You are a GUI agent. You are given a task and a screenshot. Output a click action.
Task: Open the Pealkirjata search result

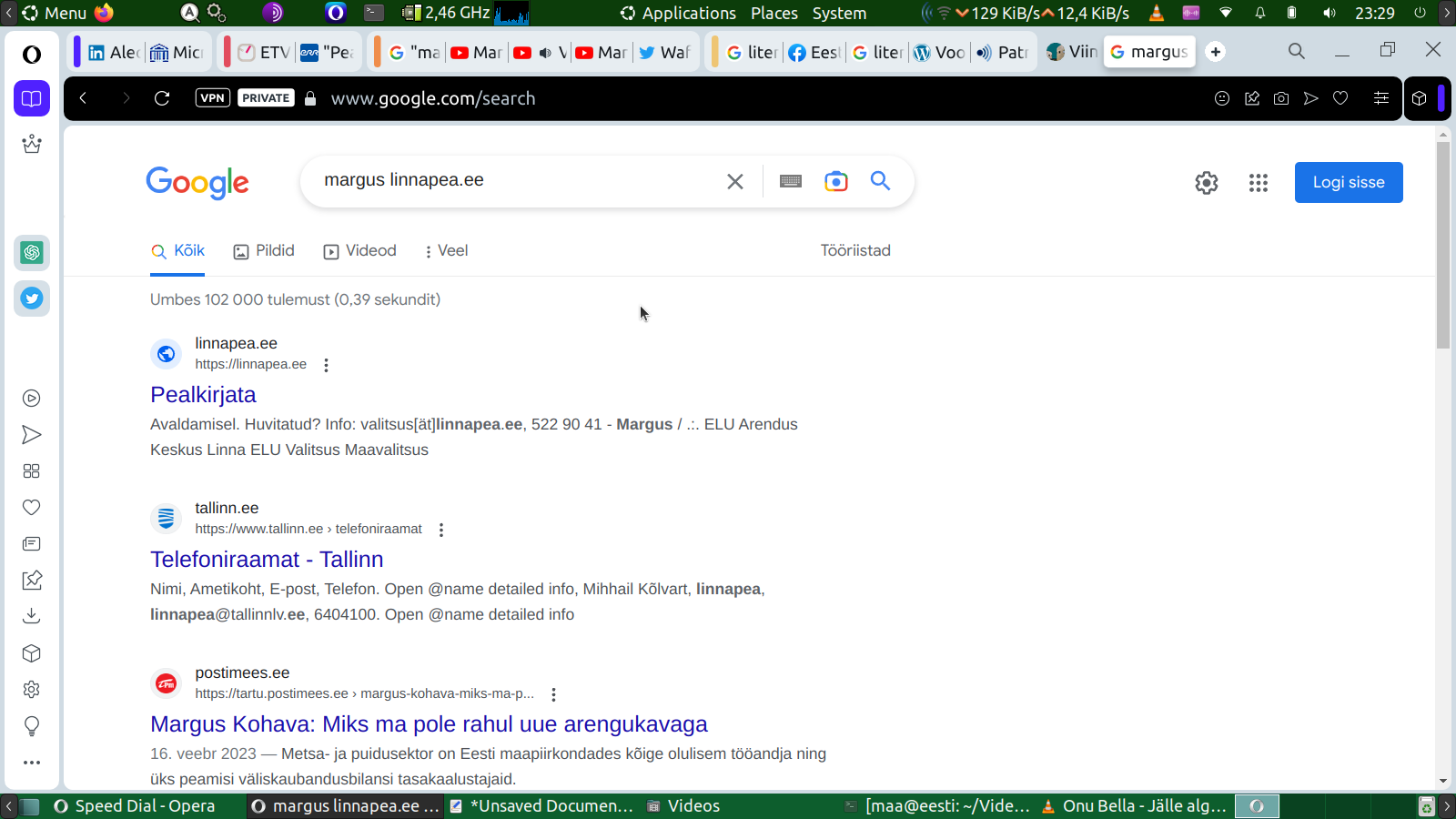coord(203,395)
